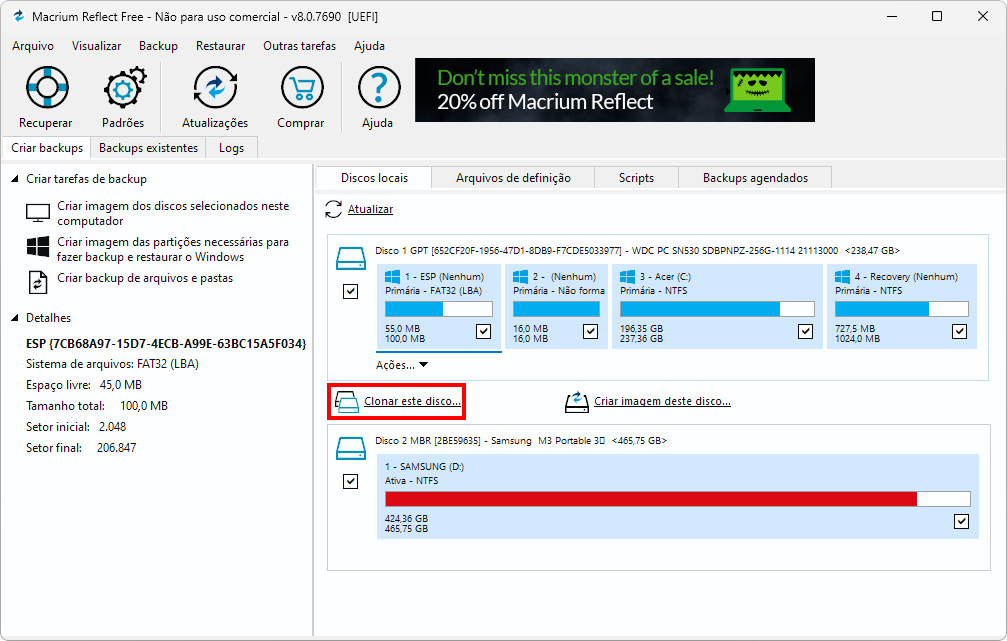Click monitor icon for imaging selected disks

pyautogui.click(x=38, y=213)
